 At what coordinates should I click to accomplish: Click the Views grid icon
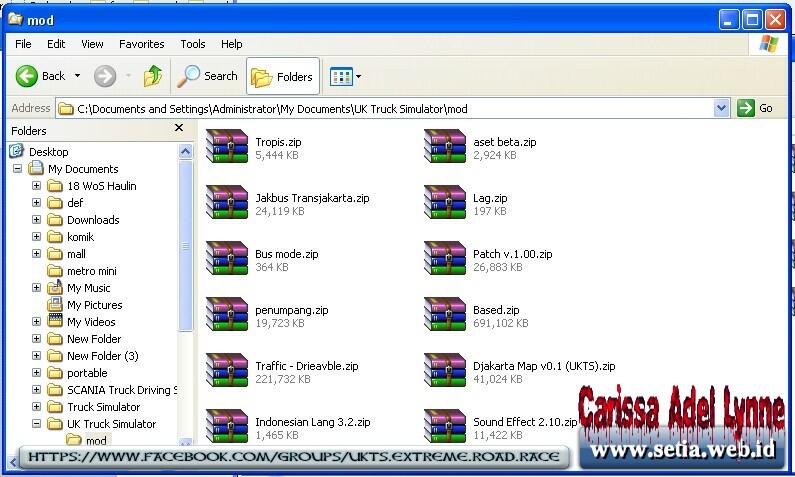pyautogui.click(x=341, y=77)
